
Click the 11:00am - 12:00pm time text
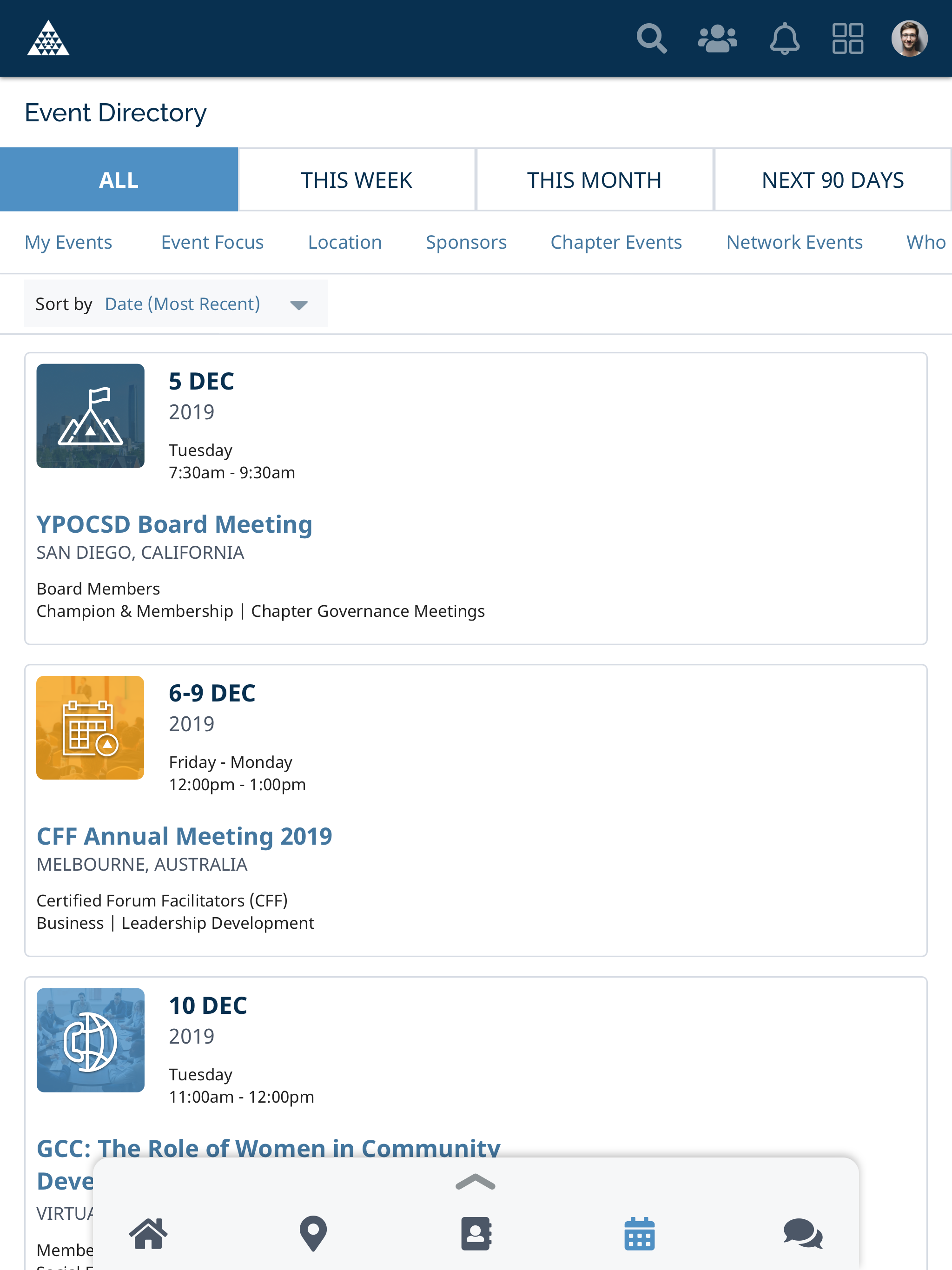241,1097
